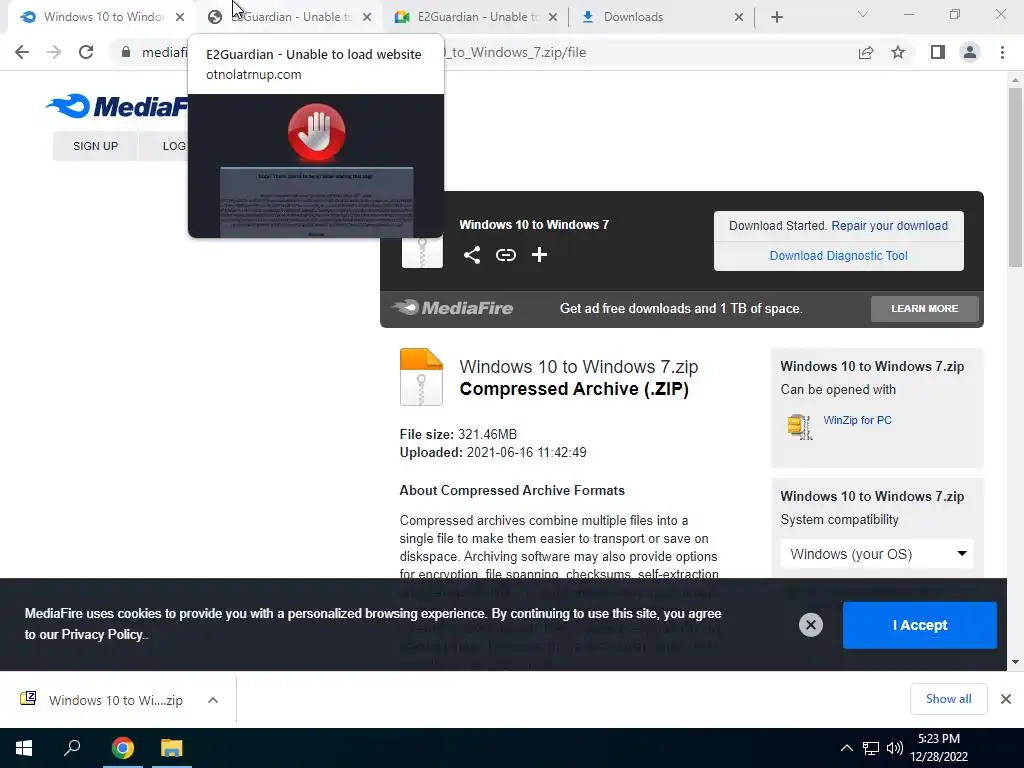Viewport: 1024px width, 768px height.
Task: Open the Chrome profile avatar
Action: [x=970, y=52]
